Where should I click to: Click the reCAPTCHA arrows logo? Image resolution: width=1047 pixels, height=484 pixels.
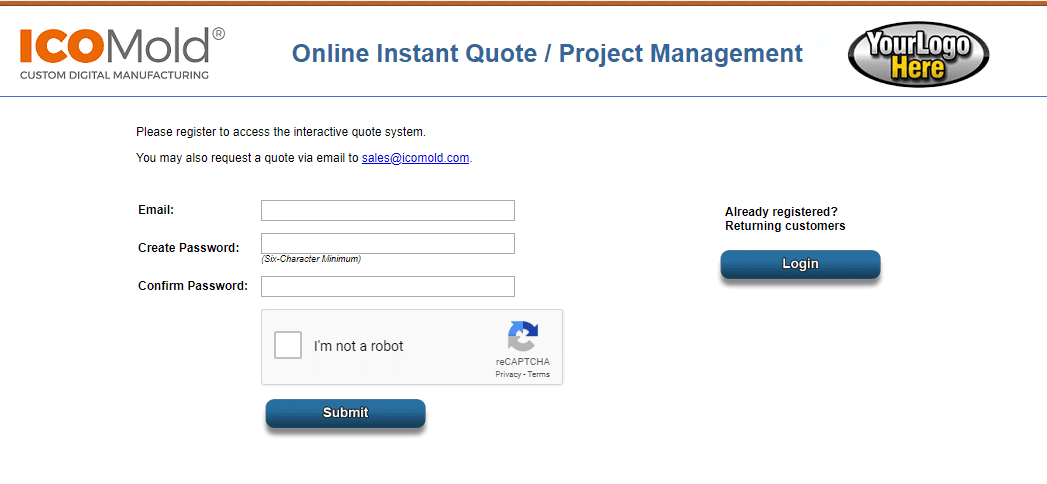click(522, 336)
